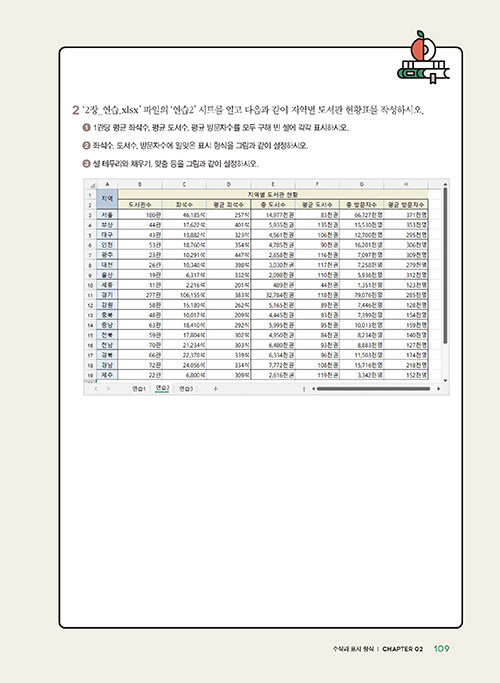Select row 3 header

coord(90,215)
